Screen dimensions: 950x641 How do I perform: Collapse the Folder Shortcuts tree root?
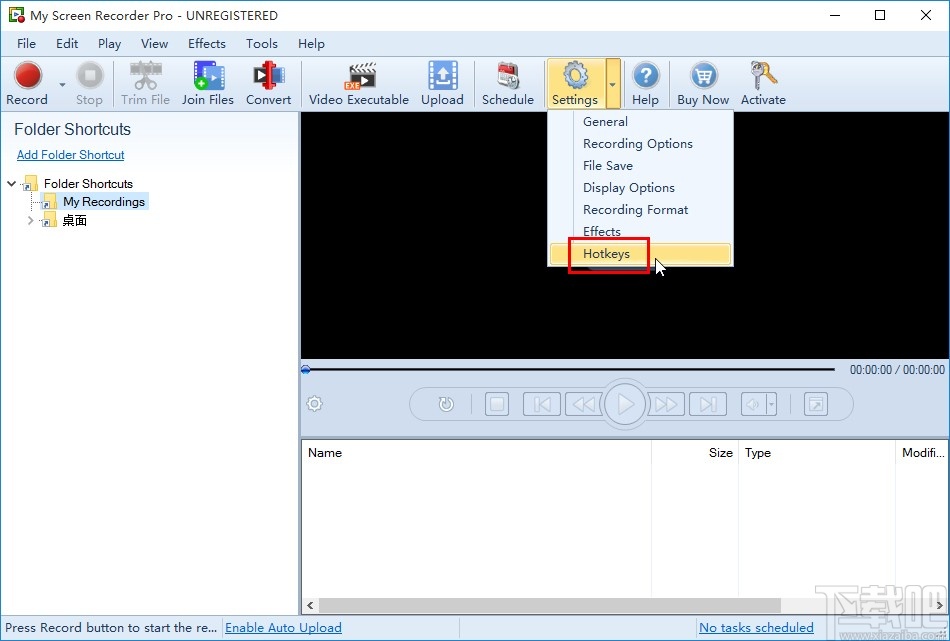click(12, 183)
